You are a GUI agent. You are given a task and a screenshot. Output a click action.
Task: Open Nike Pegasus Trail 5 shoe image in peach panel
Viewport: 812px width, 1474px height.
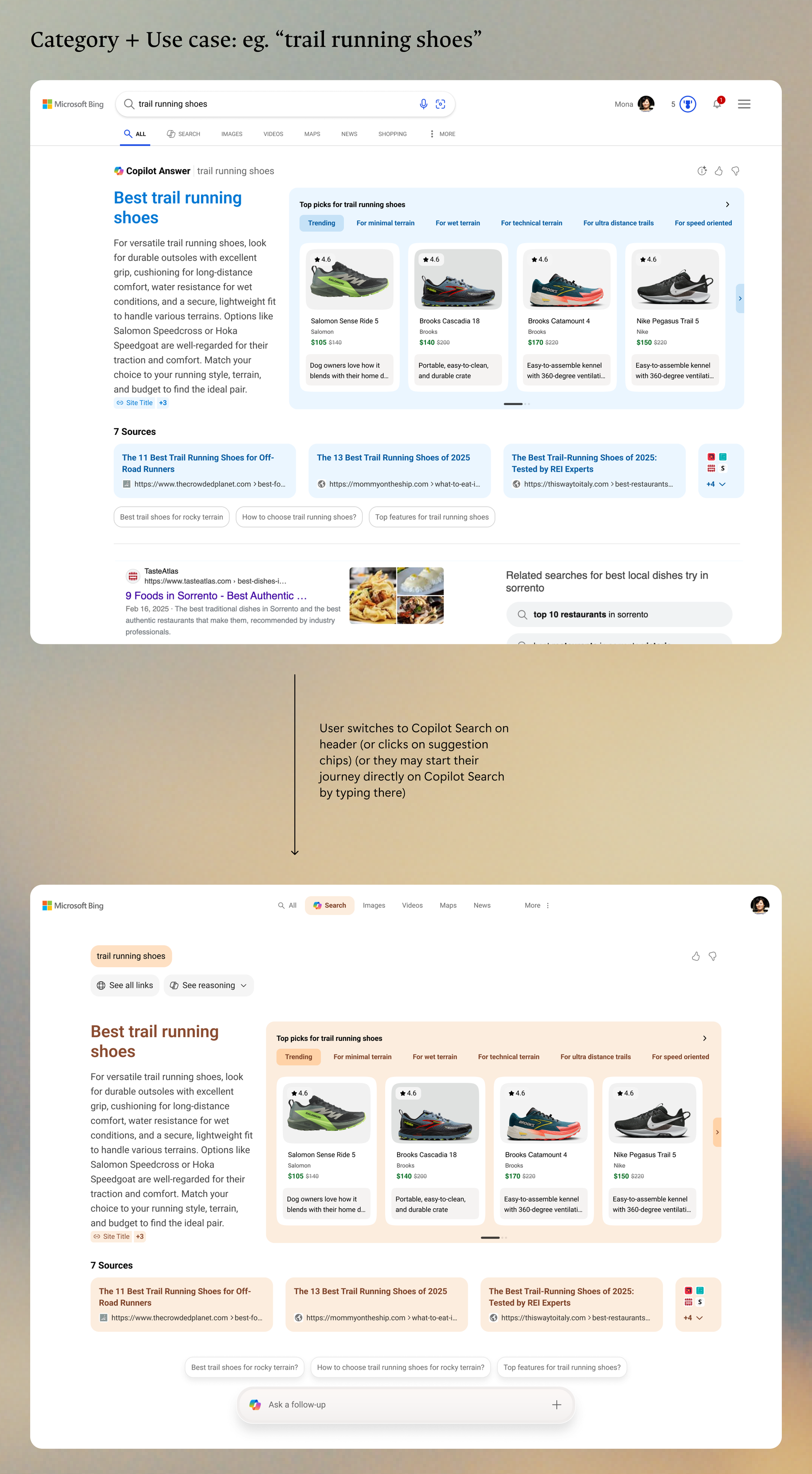[652, 1112]
